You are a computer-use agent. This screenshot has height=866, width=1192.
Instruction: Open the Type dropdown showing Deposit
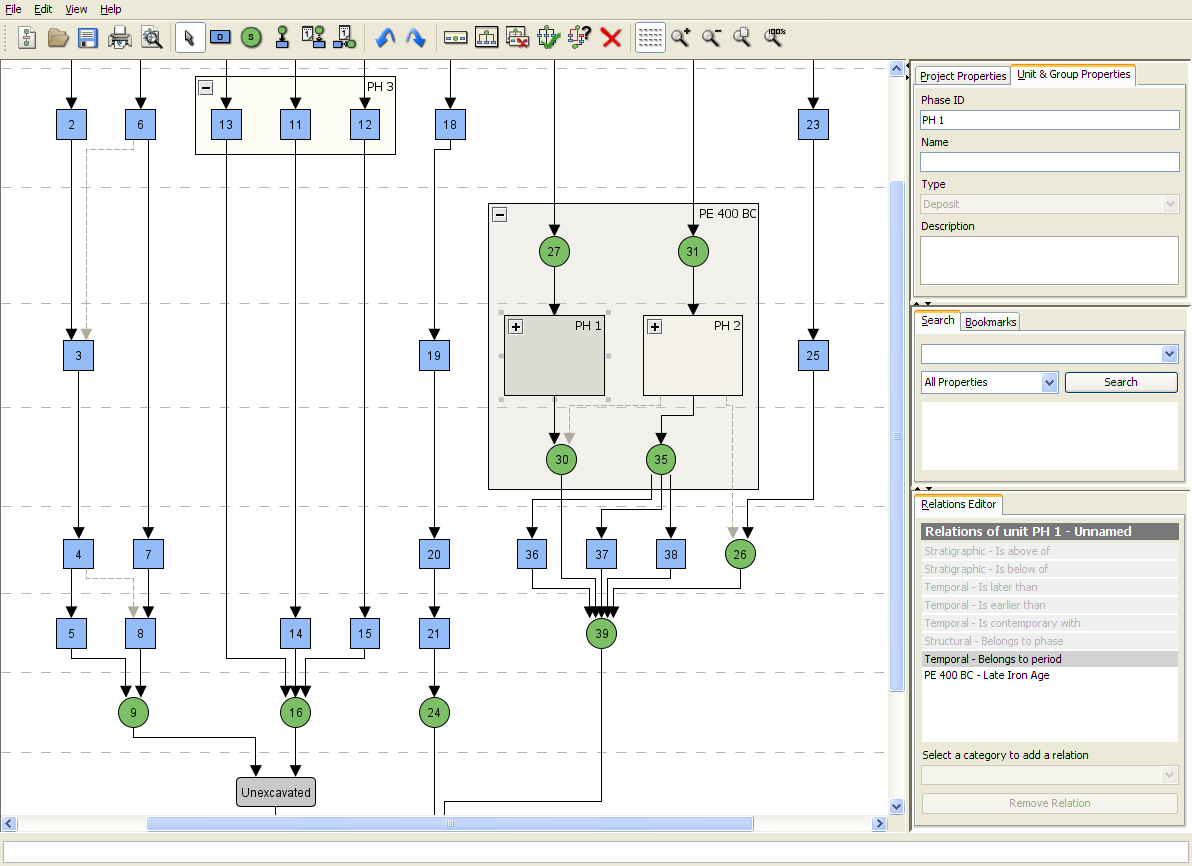pyautogui.click(x=1169, y=204)
